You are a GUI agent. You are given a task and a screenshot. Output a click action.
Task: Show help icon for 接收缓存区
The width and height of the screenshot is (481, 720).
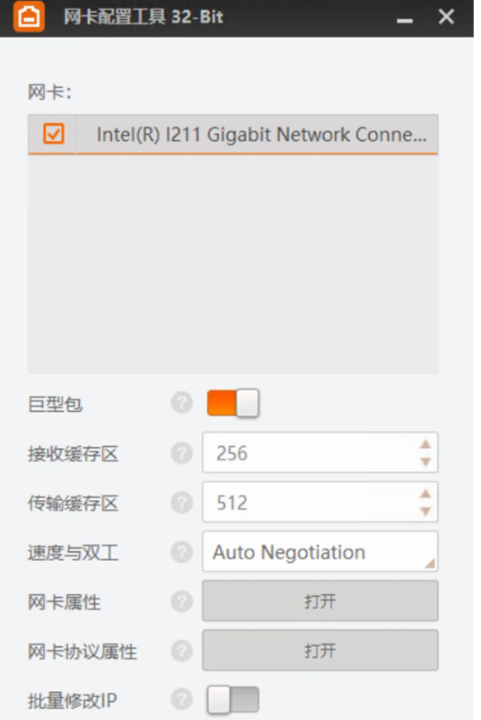[x=182, y=453]
